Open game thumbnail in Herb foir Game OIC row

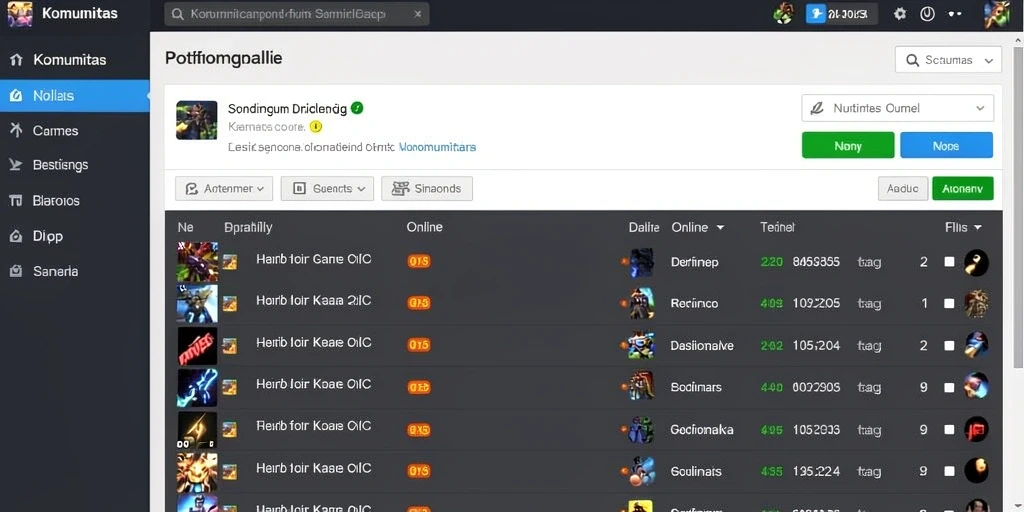click(x=197, y=261)
